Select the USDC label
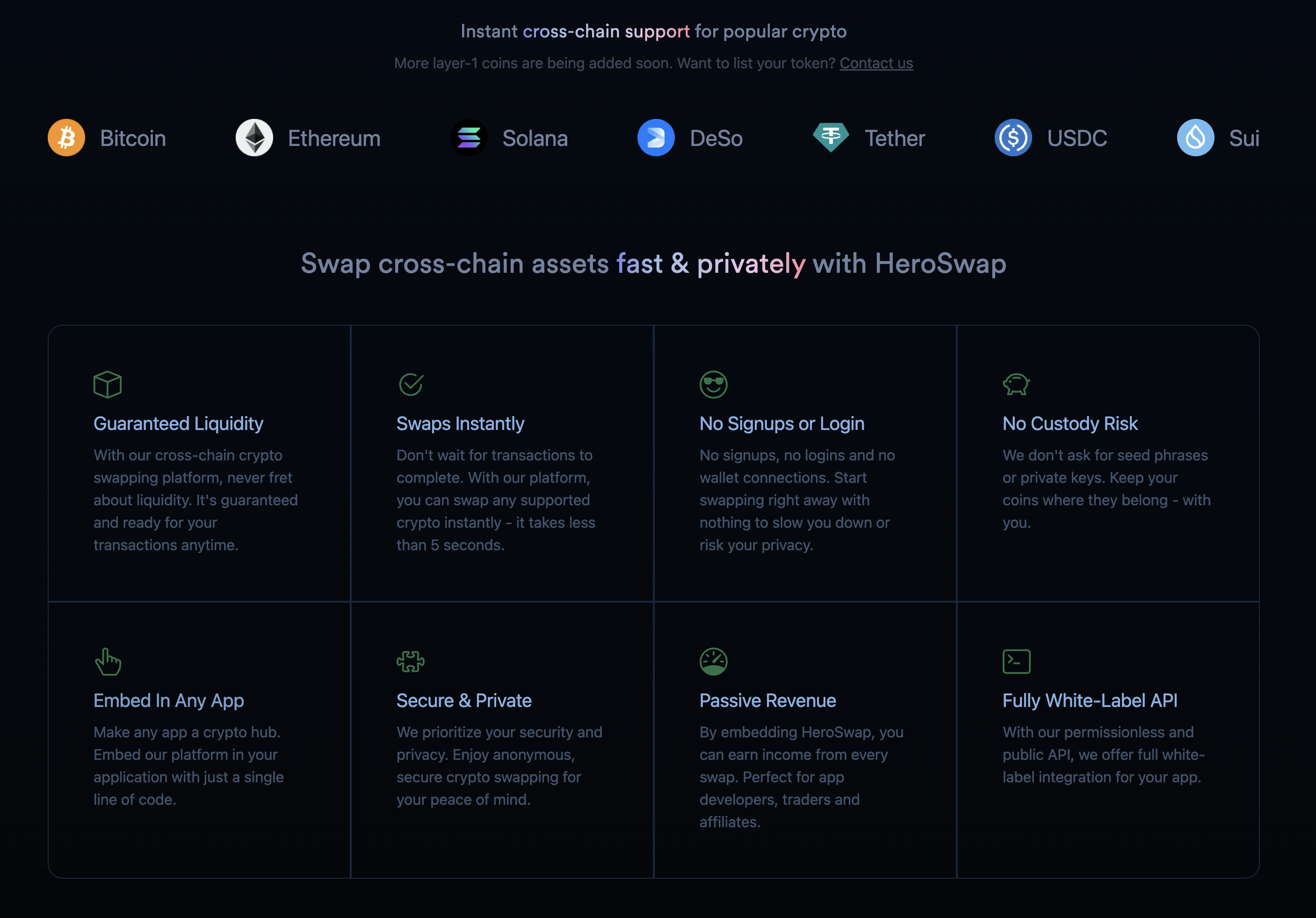 point(1077,138)
